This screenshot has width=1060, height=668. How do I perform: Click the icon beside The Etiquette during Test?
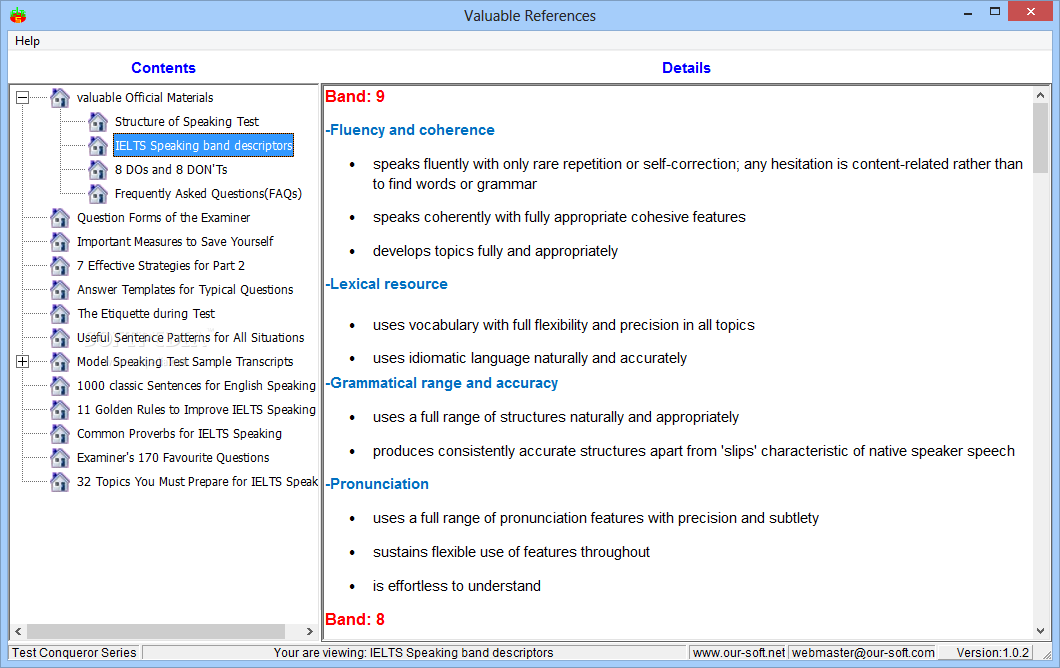[x=60, y=314]
